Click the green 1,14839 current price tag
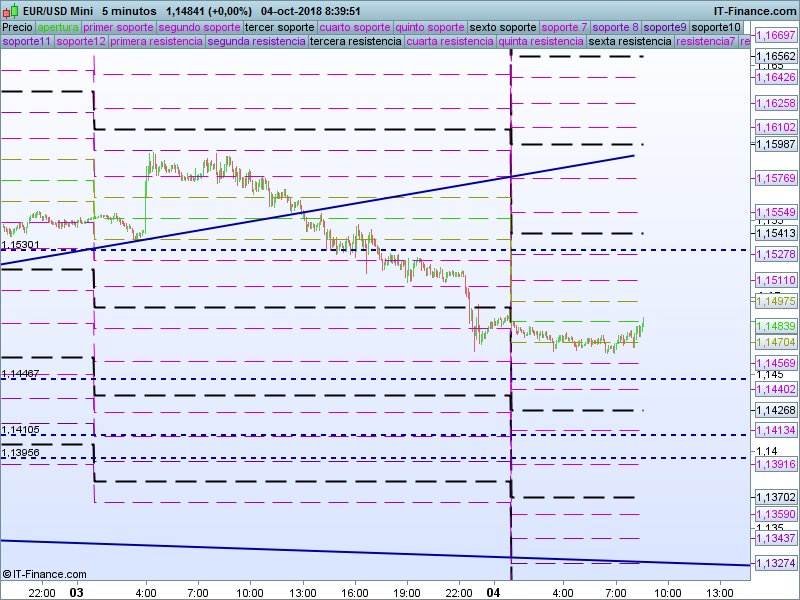This screenshot has height=600, width=800. click(776, 326)
